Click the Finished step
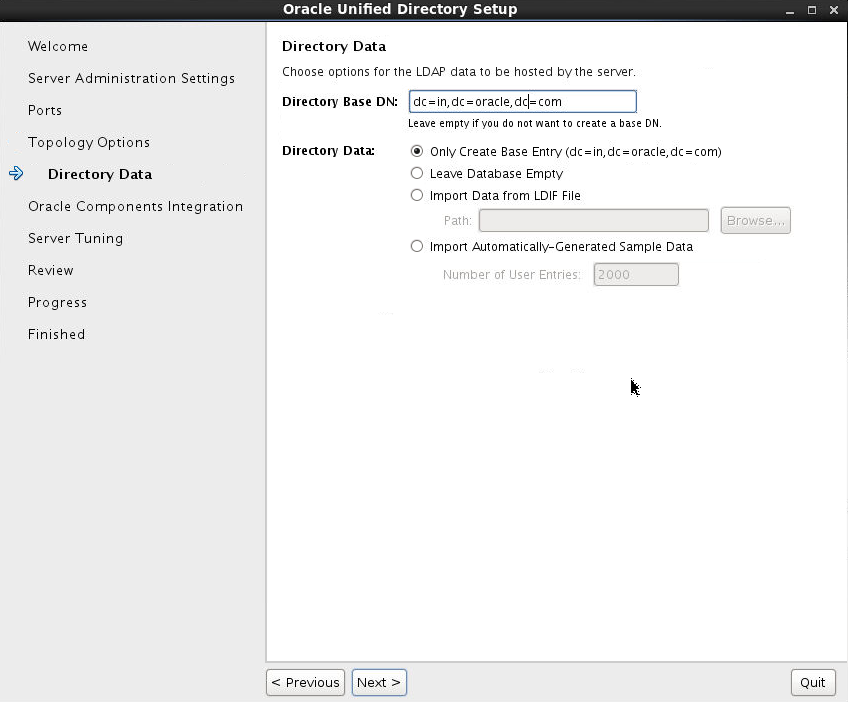 tap(57, 334)
